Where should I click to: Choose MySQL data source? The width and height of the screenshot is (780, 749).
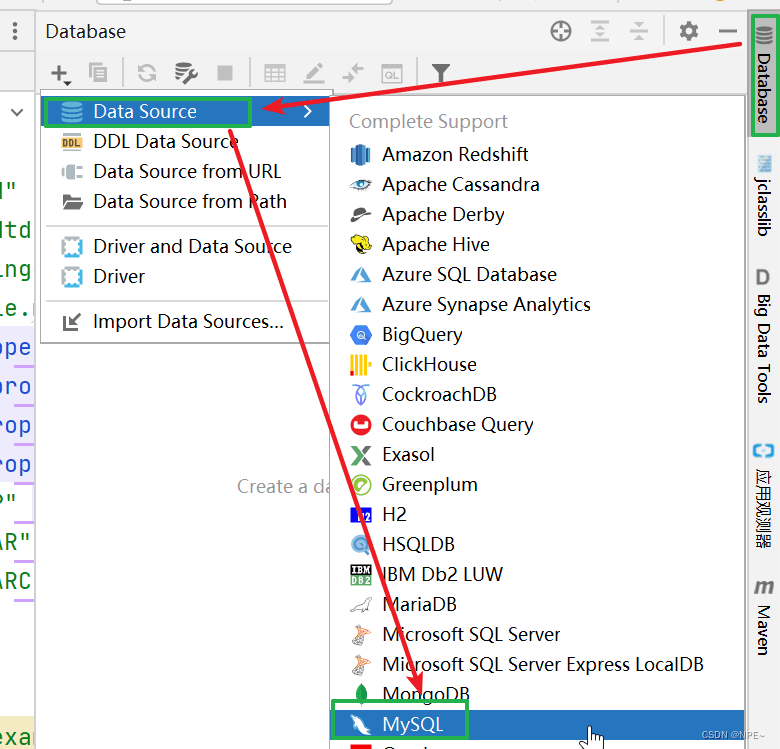click(537, 725)
